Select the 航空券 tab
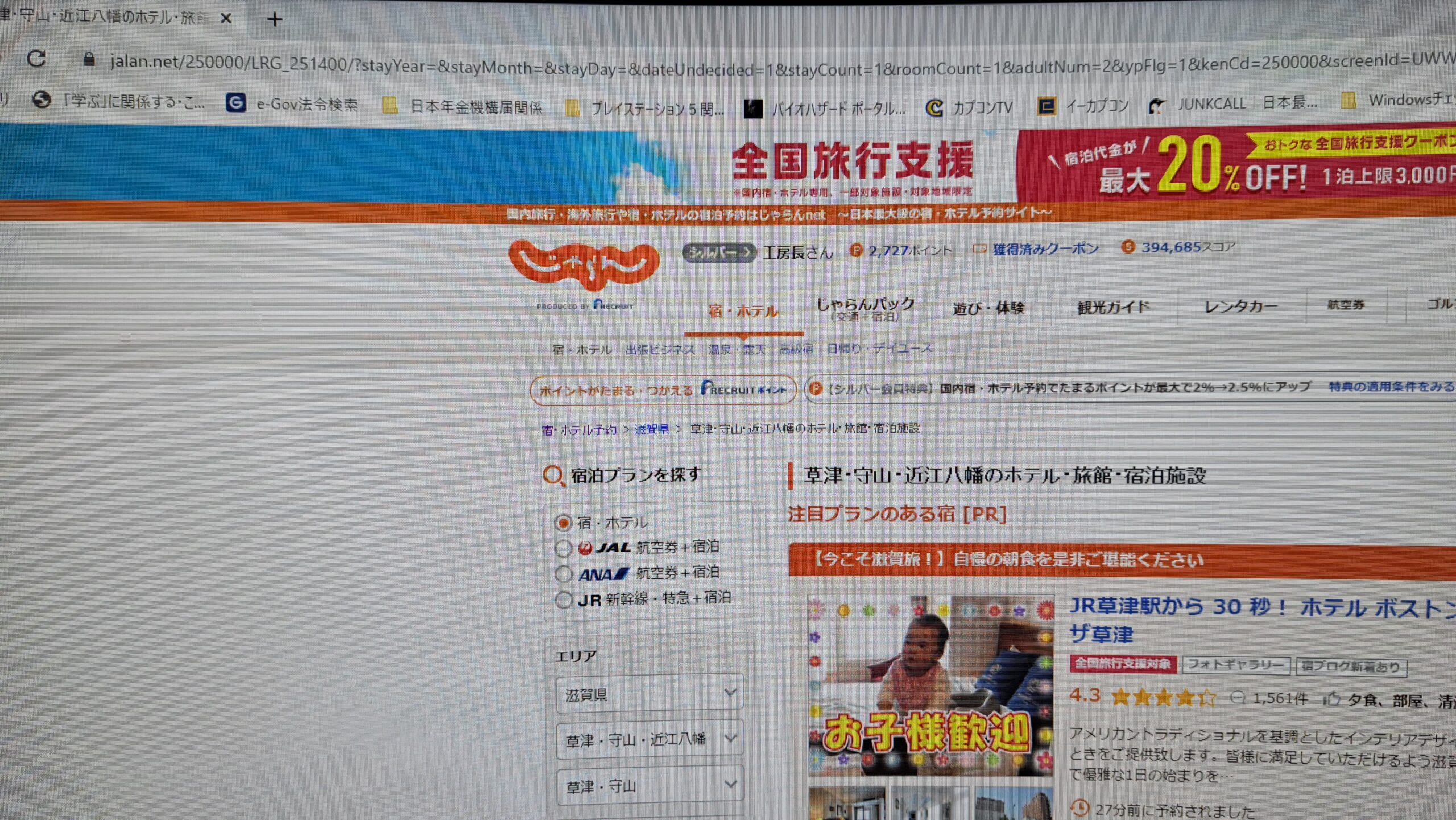This screenshot has height=820, width=1456. [1346, 305]
